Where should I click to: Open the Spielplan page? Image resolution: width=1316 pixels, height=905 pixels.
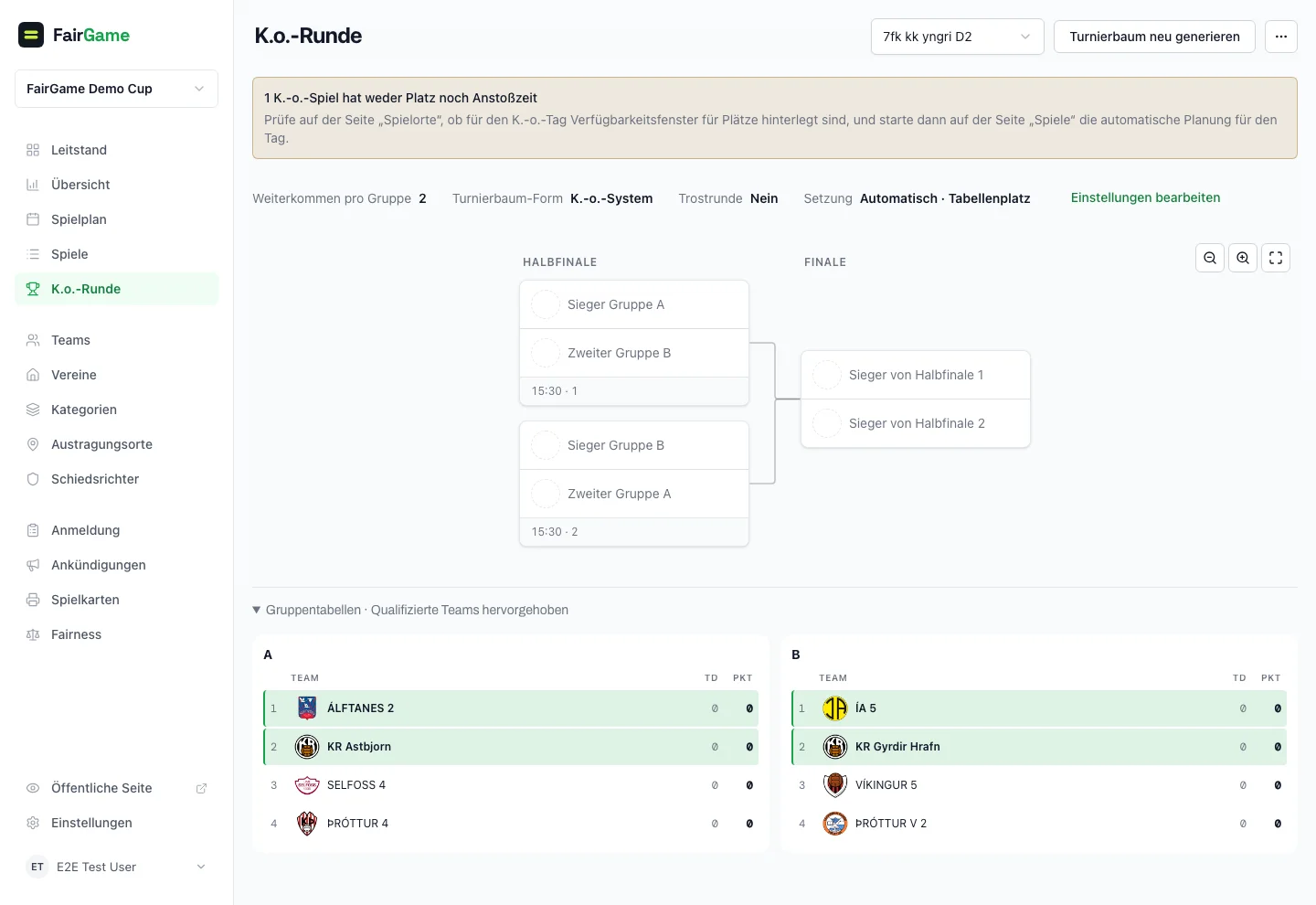pyautogui.click(x=116, y=219)
